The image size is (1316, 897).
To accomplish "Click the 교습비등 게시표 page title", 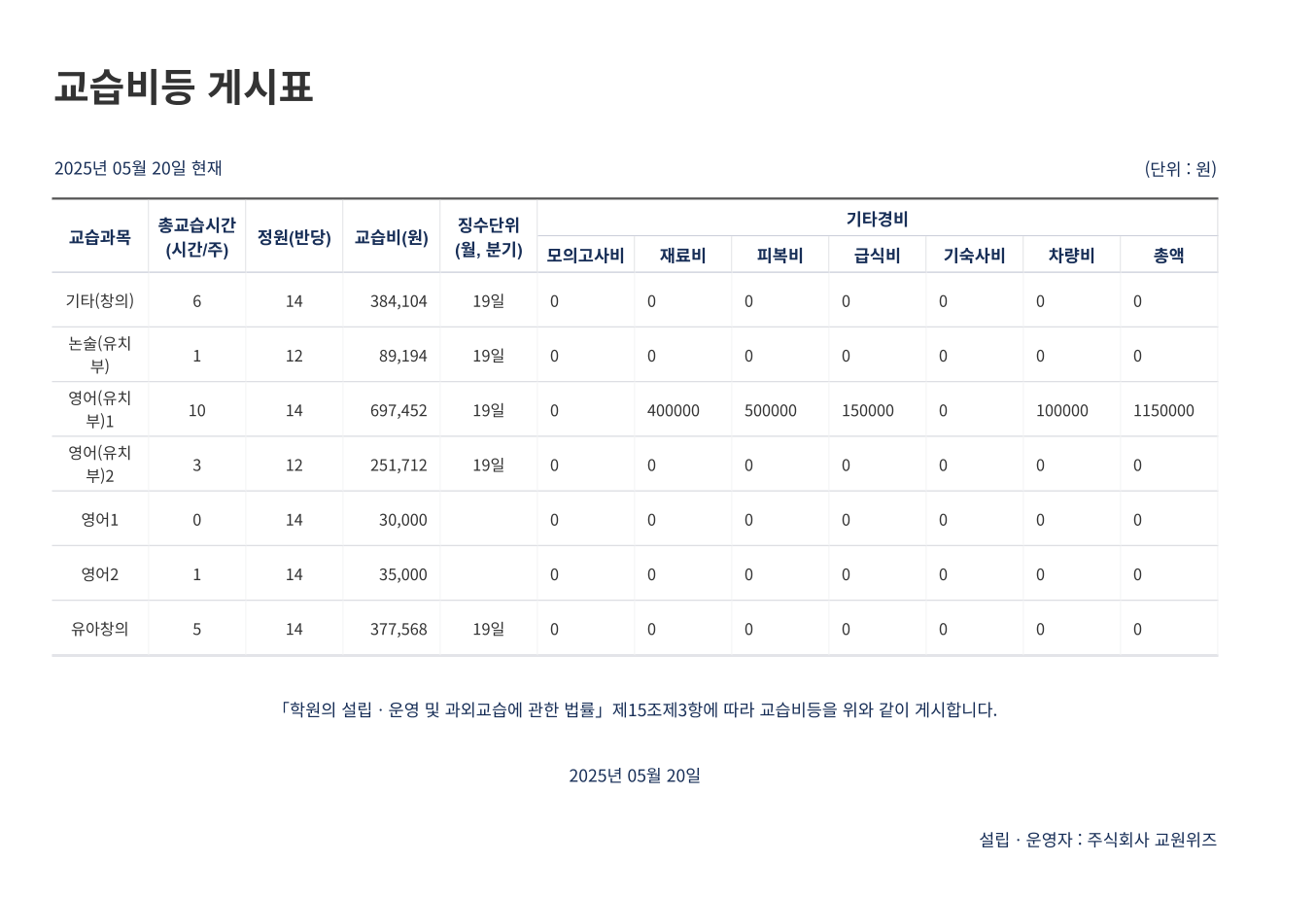I will pos(183,87).
